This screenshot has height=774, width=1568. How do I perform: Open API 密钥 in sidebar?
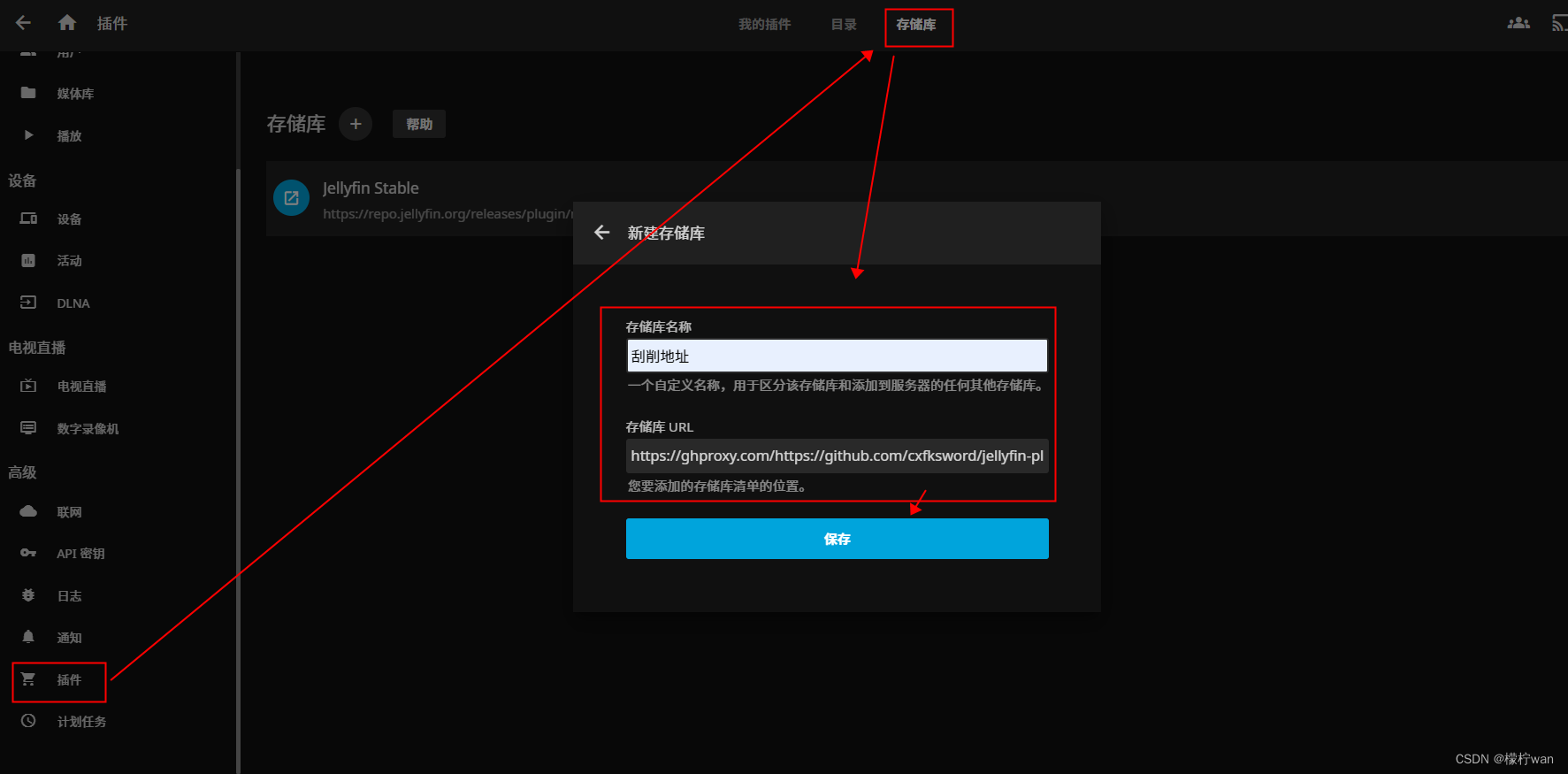tap(80, 554)
